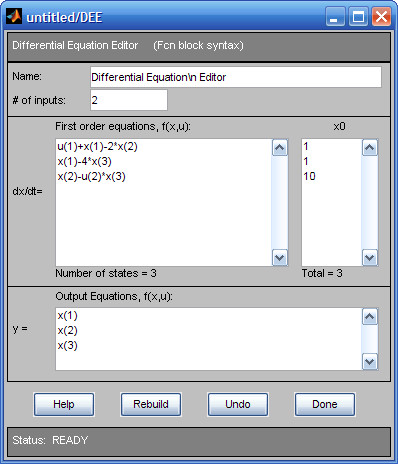The height and width of the screenshot is (464, 398).
Task: Maximize the untitled/DEE window
Action: coord(359,17)
